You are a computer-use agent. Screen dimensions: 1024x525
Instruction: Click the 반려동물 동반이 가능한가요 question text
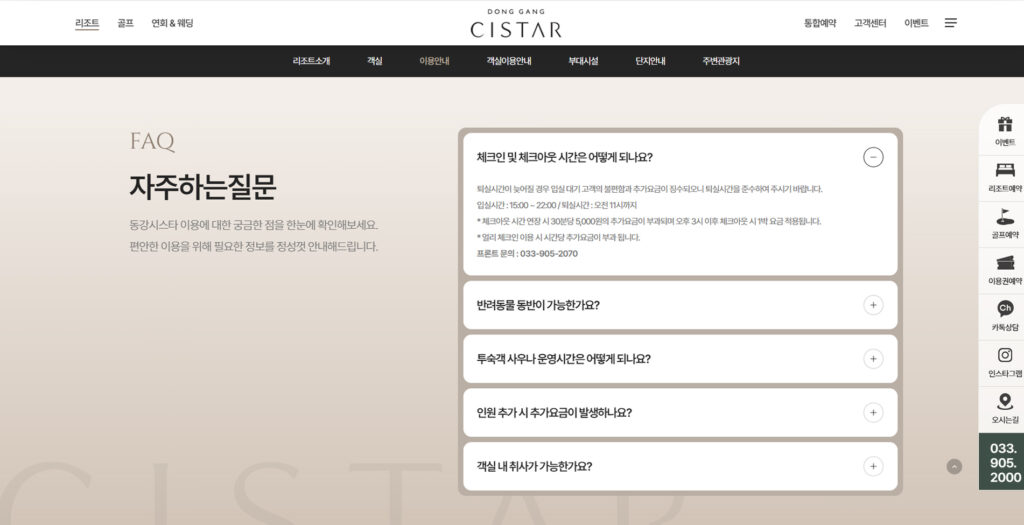[538, 305]
